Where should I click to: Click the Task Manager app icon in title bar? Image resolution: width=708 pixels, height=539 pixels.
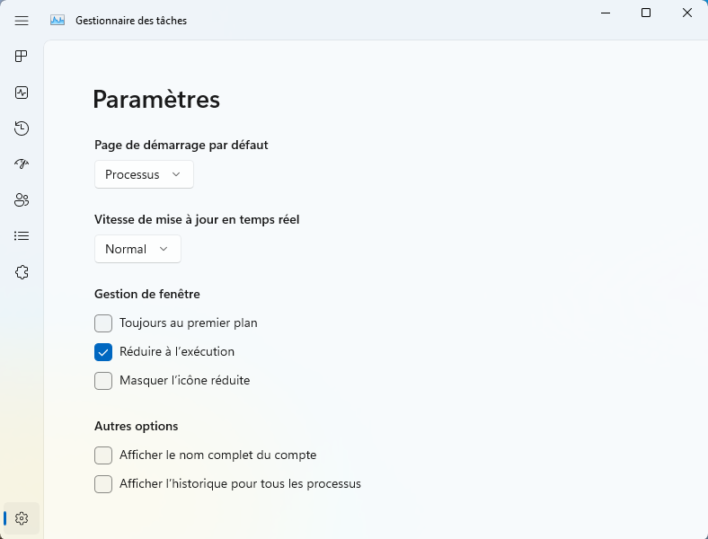coord(58,20)
